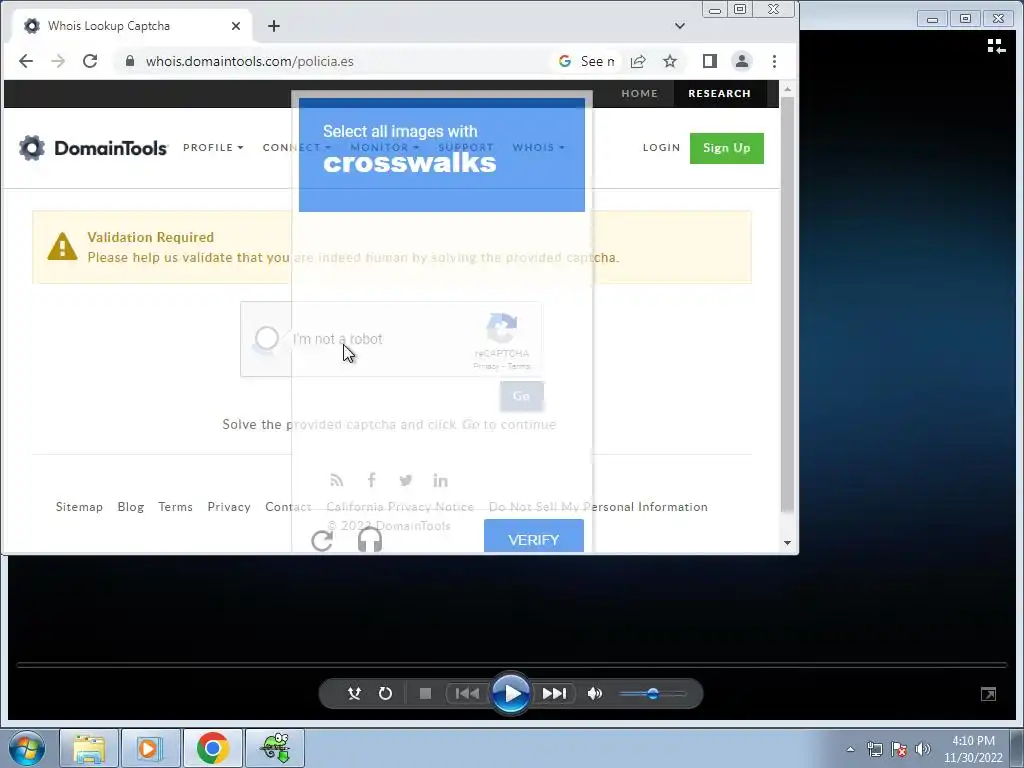Open the Windows Start menu

[27, 748]
